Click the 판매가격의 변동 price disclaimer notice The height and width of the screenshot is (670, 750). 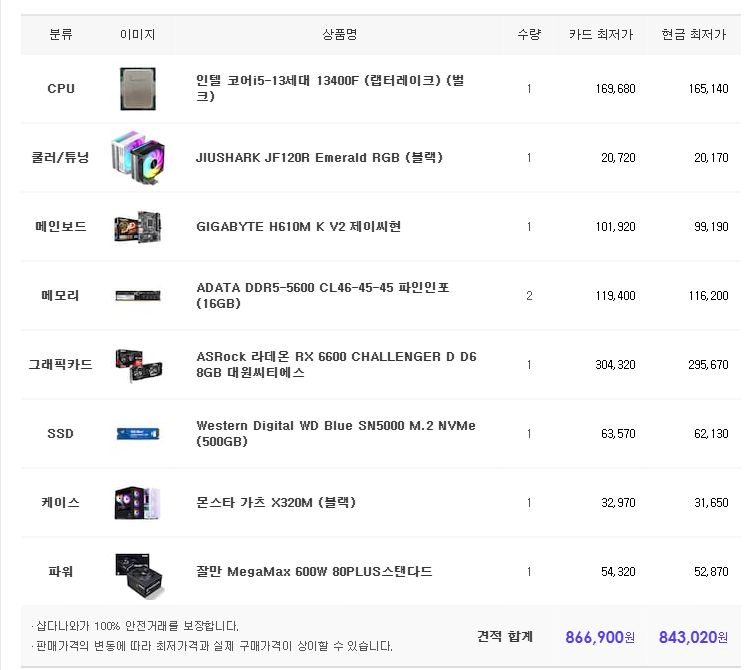(x=212, y=646)
